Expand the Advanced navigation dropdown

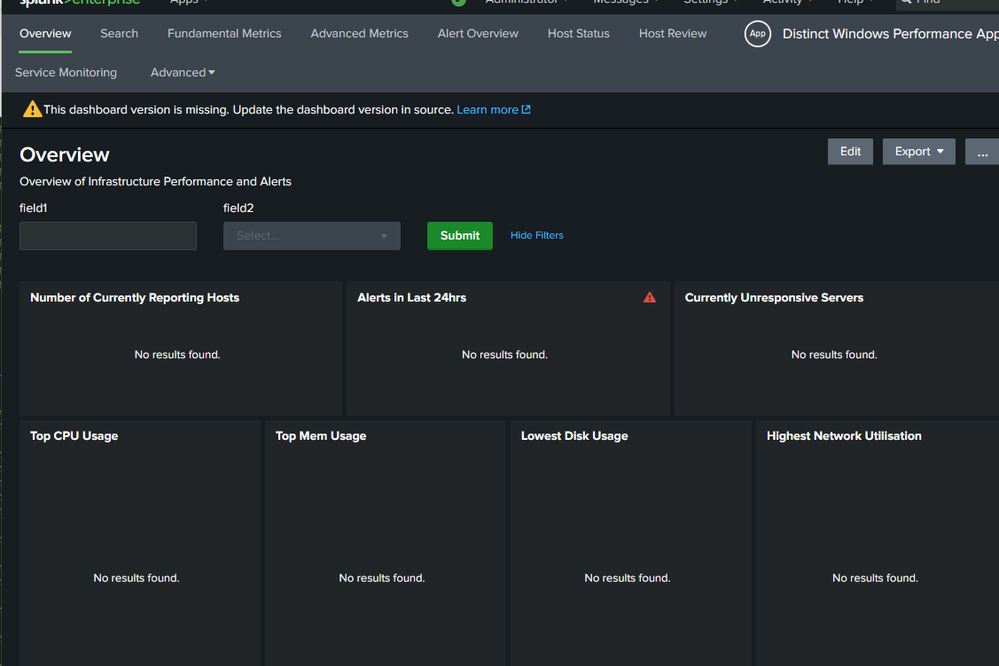[182, 73]
